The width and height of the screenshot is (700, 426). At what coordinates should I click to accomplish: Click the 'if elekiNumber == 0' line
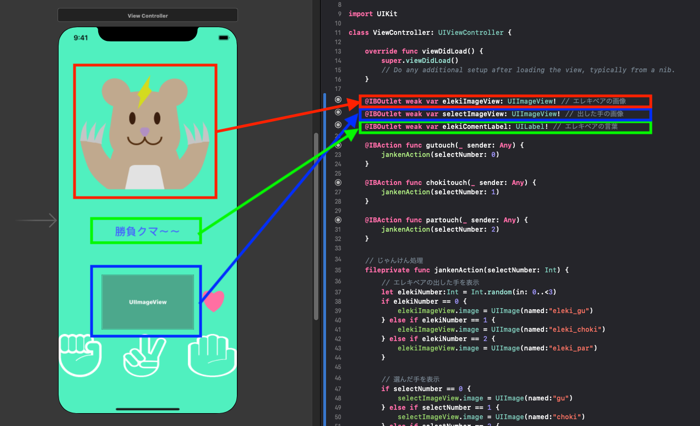click(x=424, y=301)
